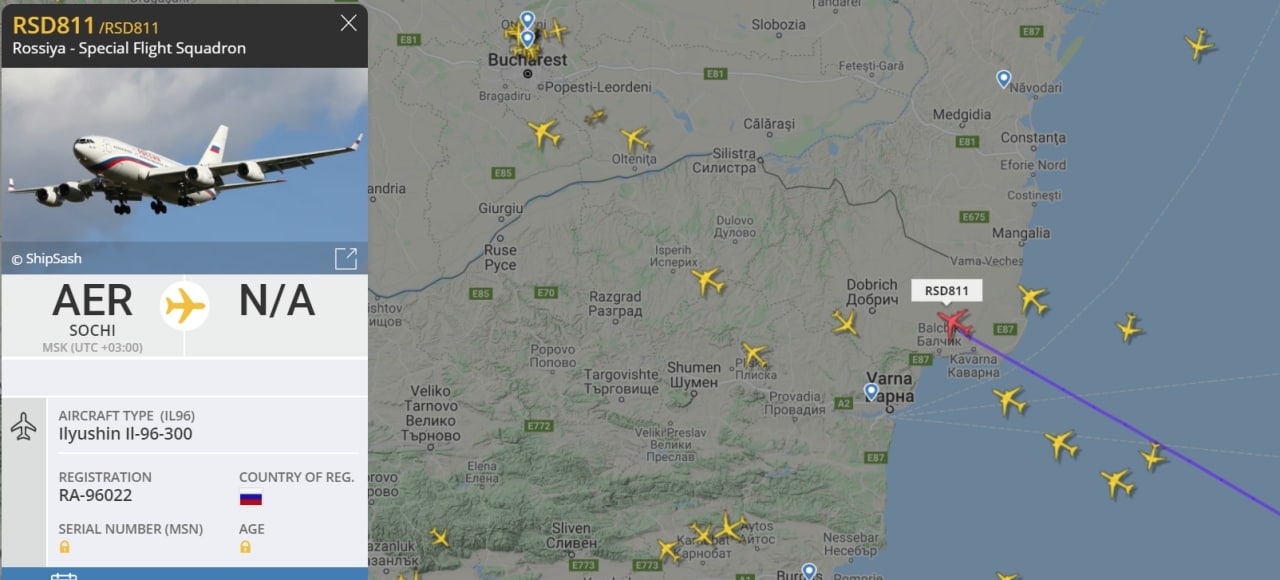This screenshot has width=1280, height=580.
Task: Click the aircraft photo thumbnail
Action: [x=184, y=155]
